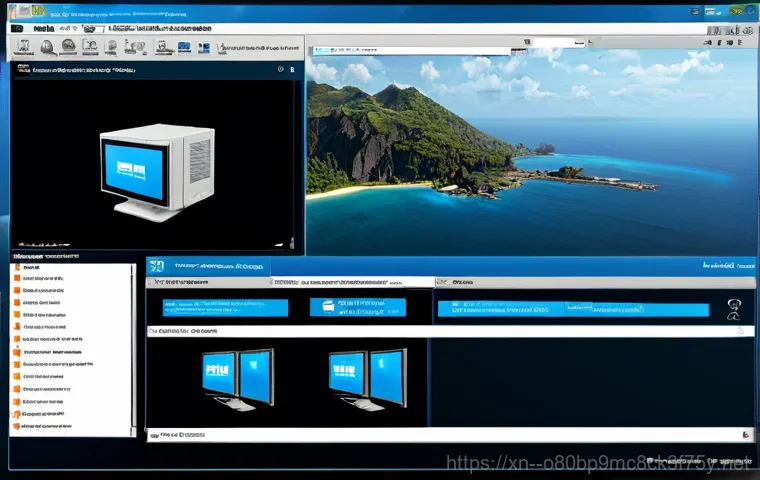Viewport: 760px width, 480px height.
Task: Click the green icon in the title bar
Action: (736, 10)
